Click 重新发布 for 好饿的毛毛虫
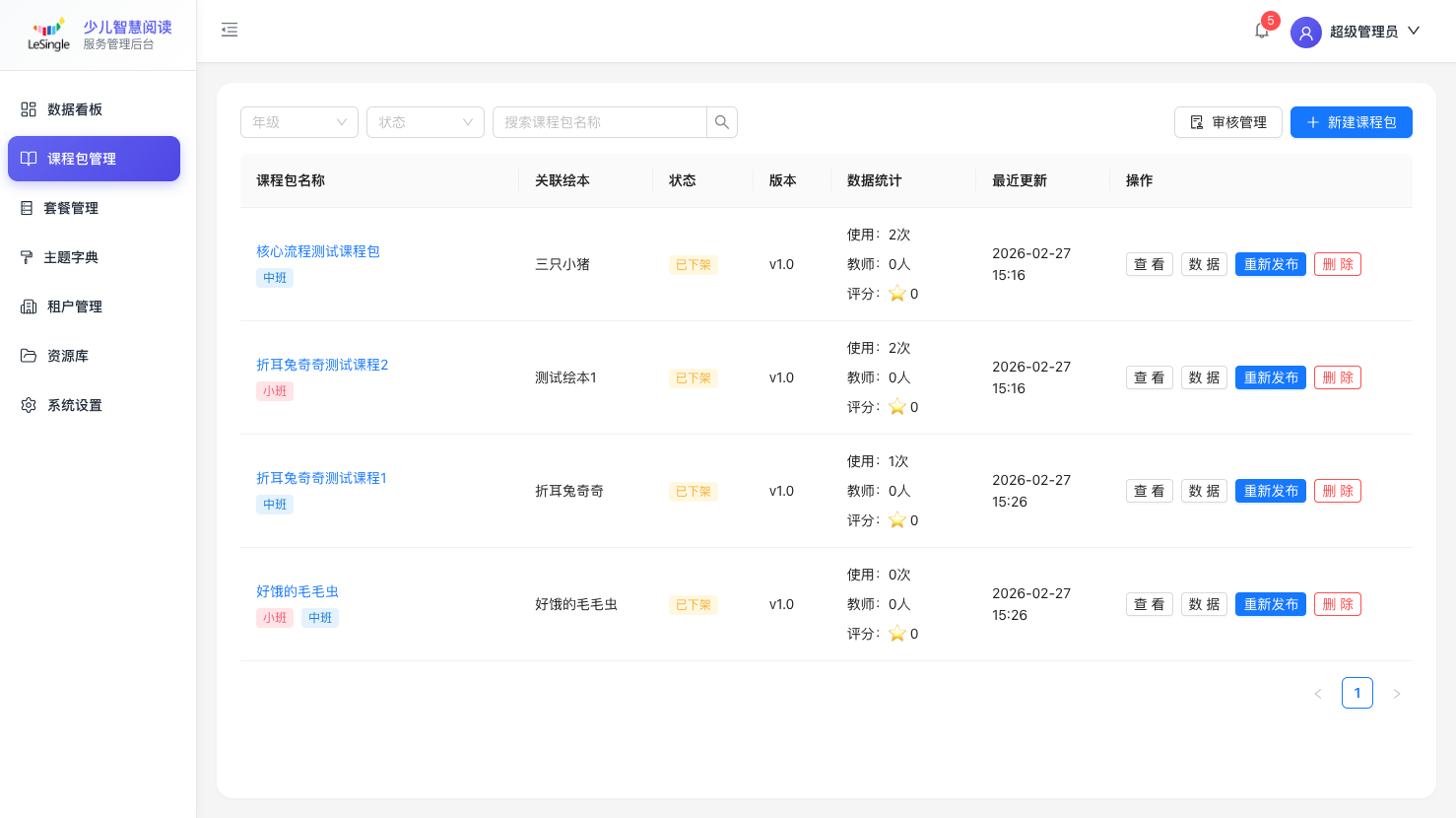Image resolution: width=1456 pixels, height=818 pixels. [x=1270, y=604]
